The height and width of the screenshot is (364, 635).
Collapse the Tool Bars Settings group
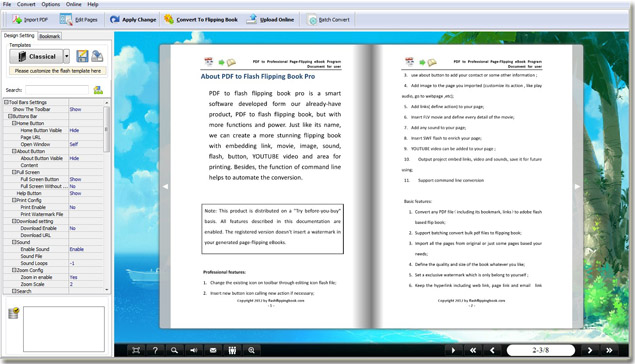(6, 102)
